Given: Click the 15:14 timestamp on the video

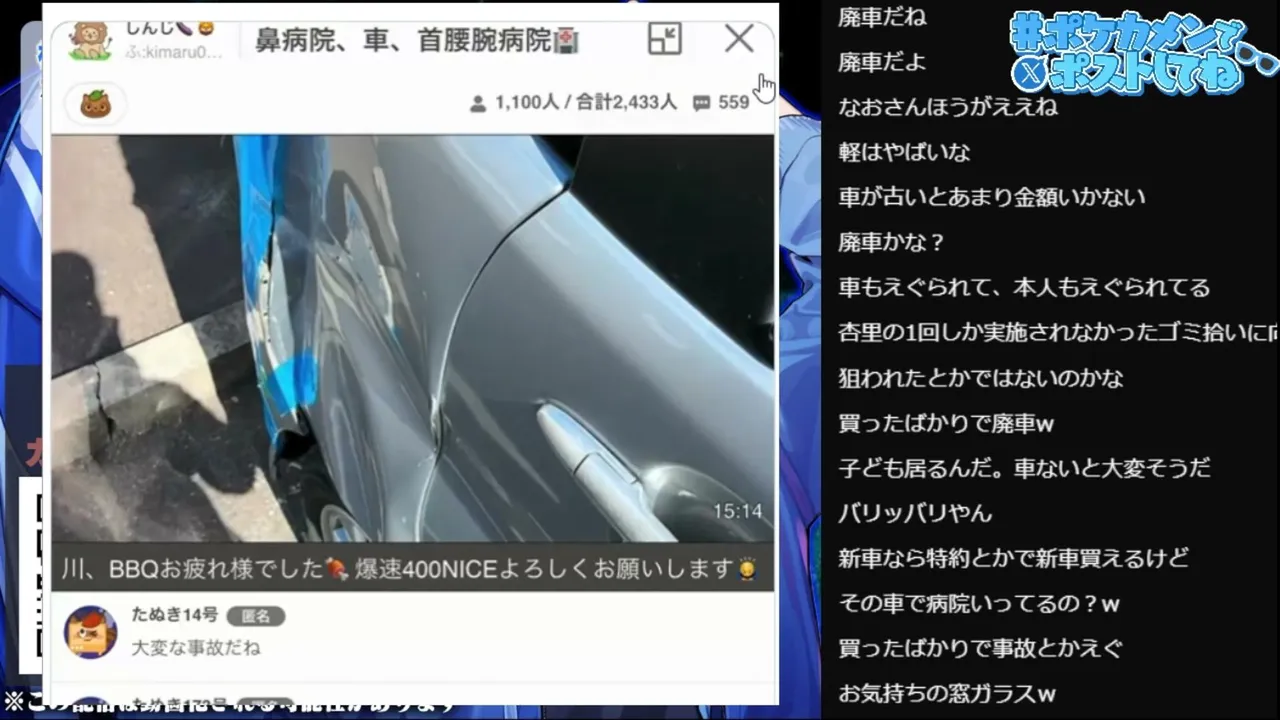Looking at the screenshot, I should click(x=737, y=512).
